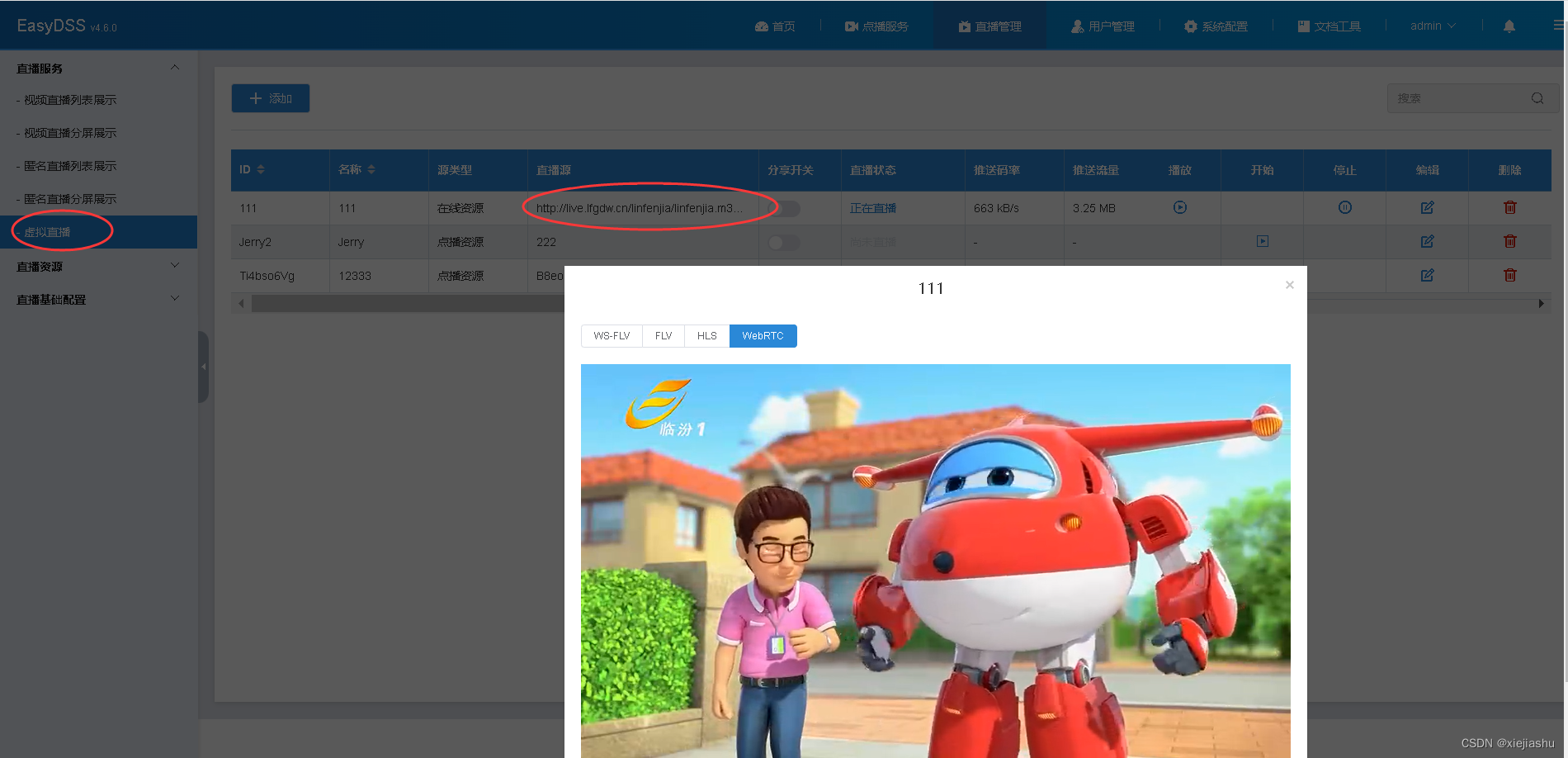1568x758 pixels.
Task: Close the 111 player dialog
Action: click(x=1290, y=285)
